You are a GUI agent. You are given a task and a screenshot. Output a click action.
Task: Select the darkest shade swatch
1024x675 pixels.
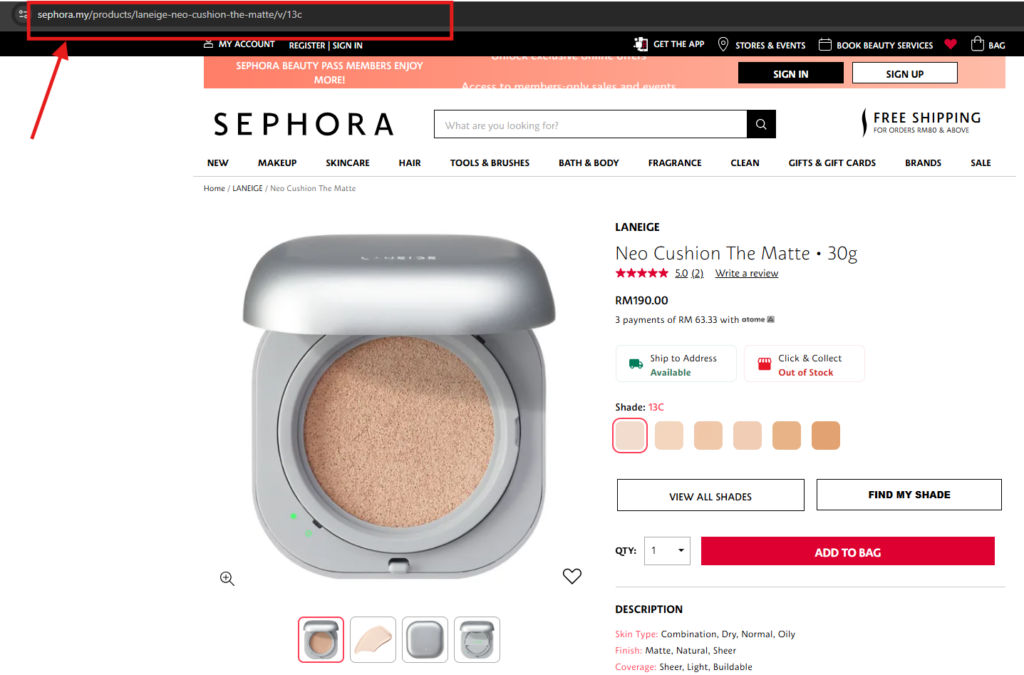tap(825, 435)
